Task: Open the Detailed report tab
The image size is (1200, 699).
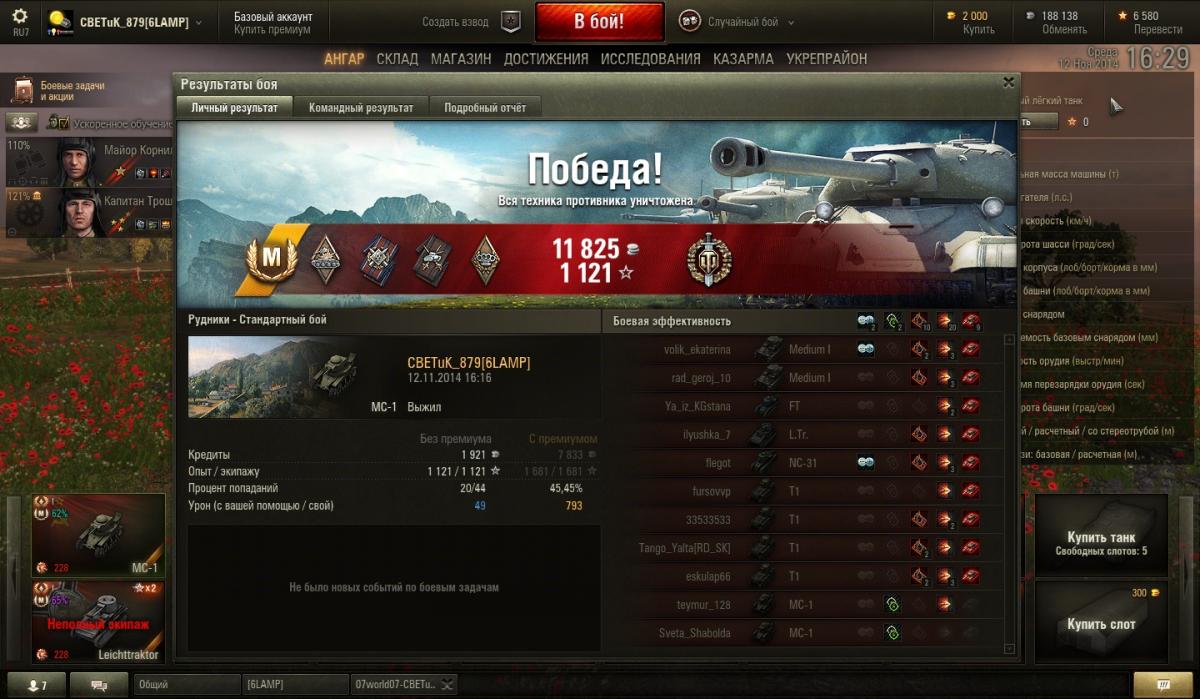Action: click(485, 107)
